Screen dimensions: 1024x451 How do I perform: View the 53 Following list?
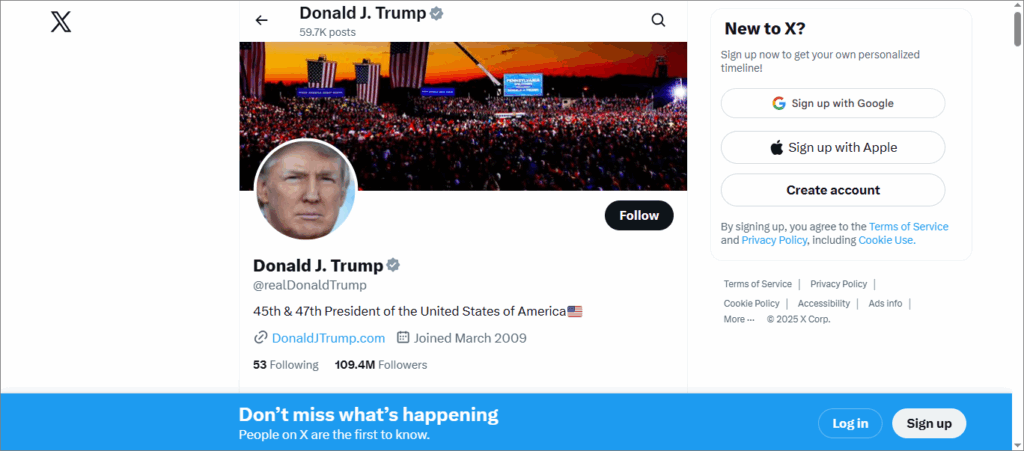tap(286, 365)
